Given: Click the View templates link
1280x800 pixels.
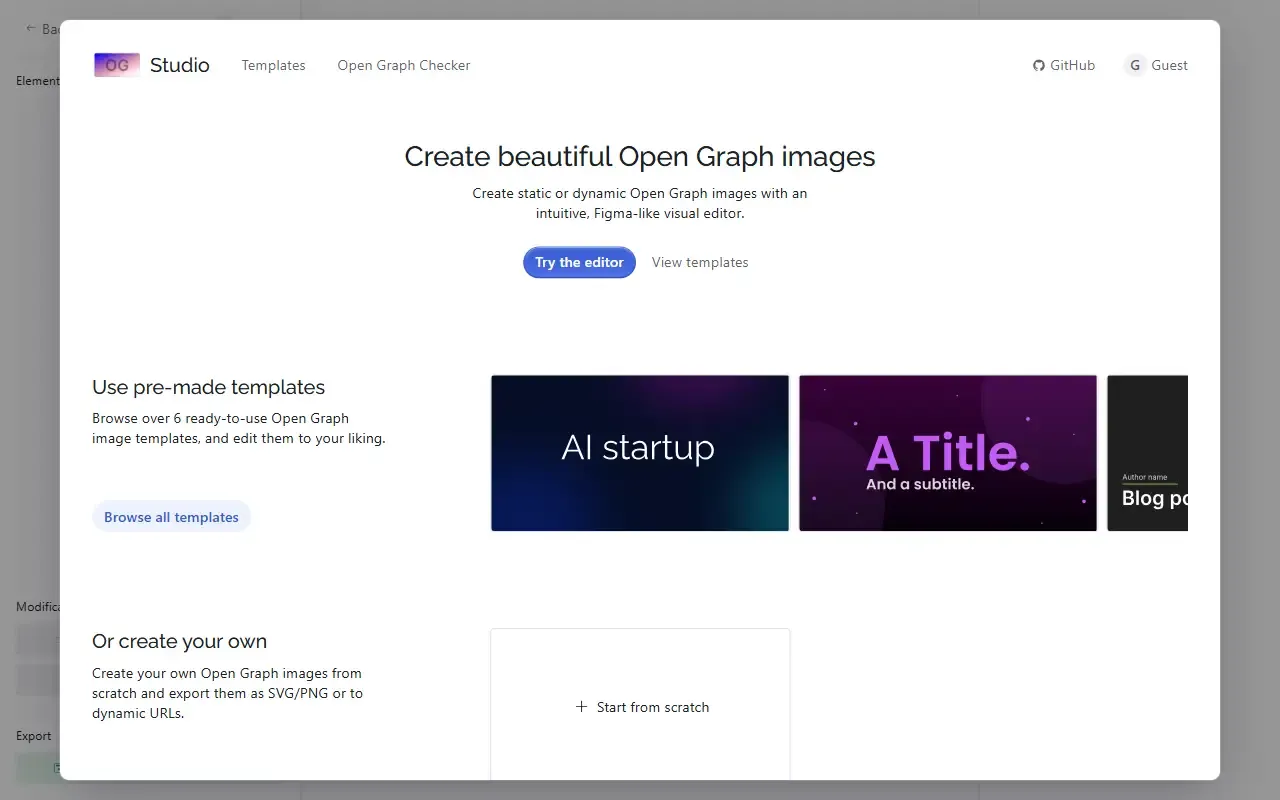Looking at the screenshot, I should click(x=700, y=262).
